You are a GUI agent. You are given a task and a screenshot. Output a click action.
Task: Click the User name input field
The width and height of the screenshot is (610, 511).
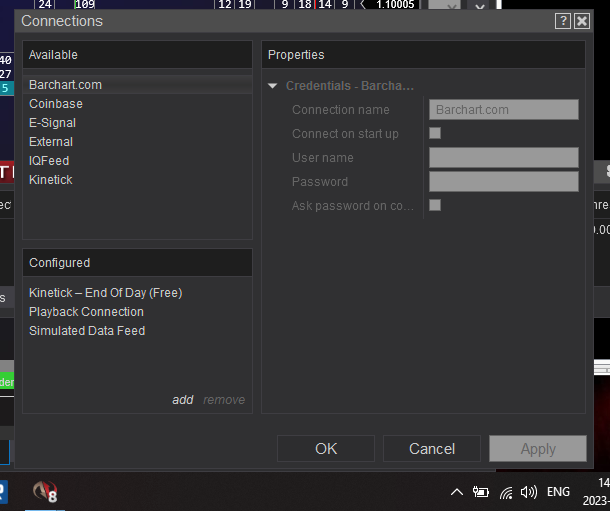[503, 157]
